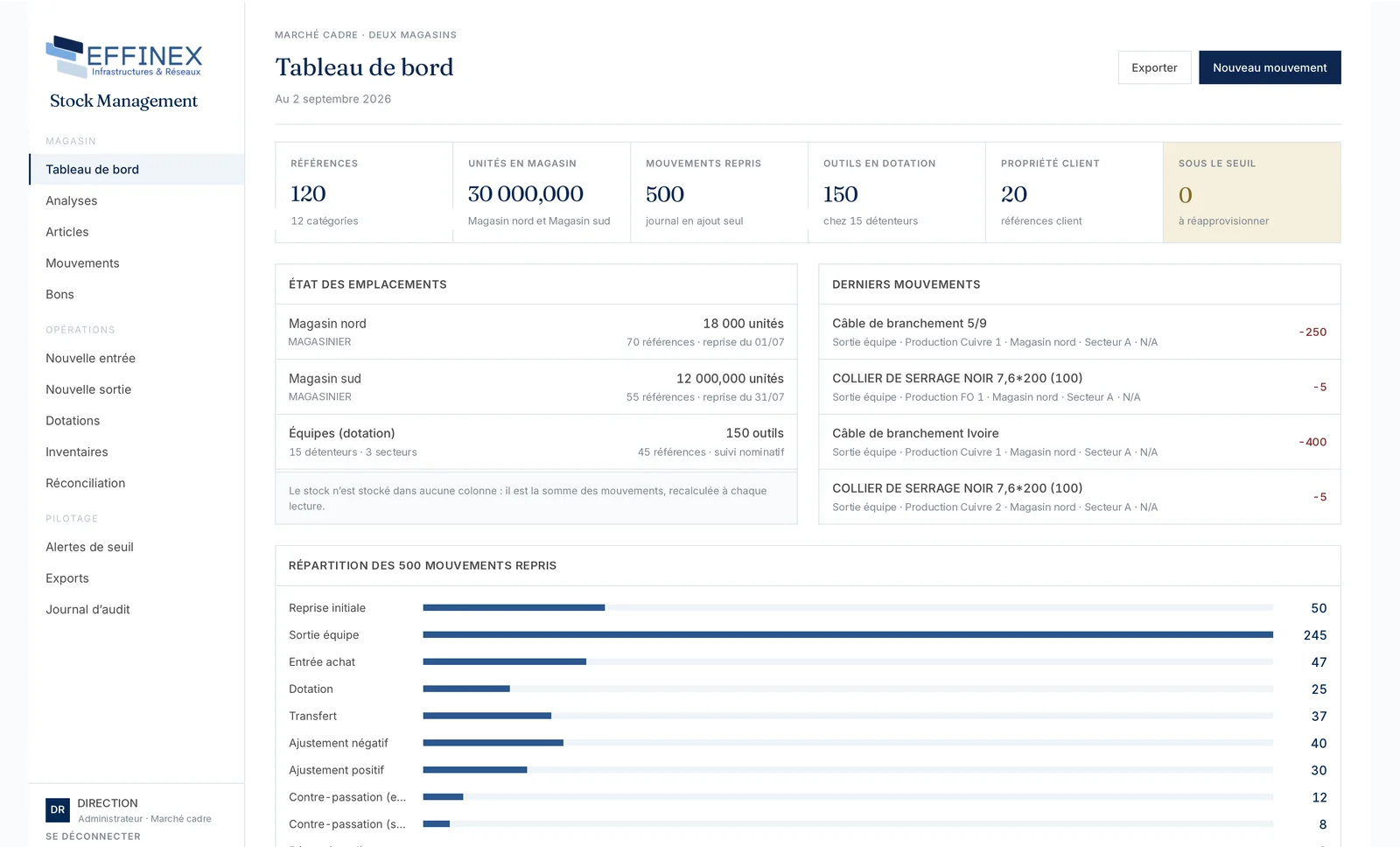Screen dimensions: 1400x847
Task: Select the Outils en dotation stat card
Action: point(897,192)
